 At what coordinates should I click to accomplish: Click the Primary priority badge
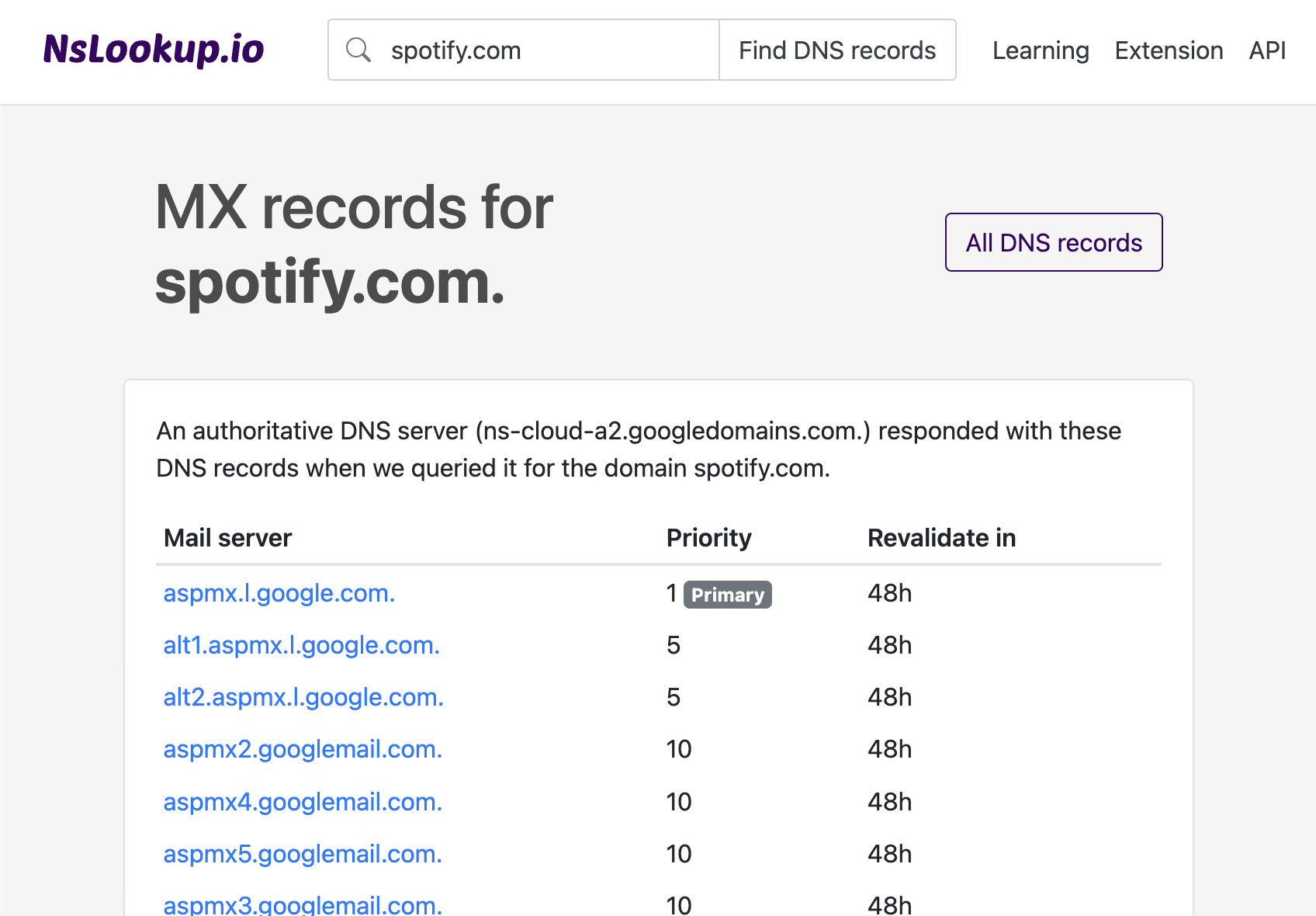[727, 595]
